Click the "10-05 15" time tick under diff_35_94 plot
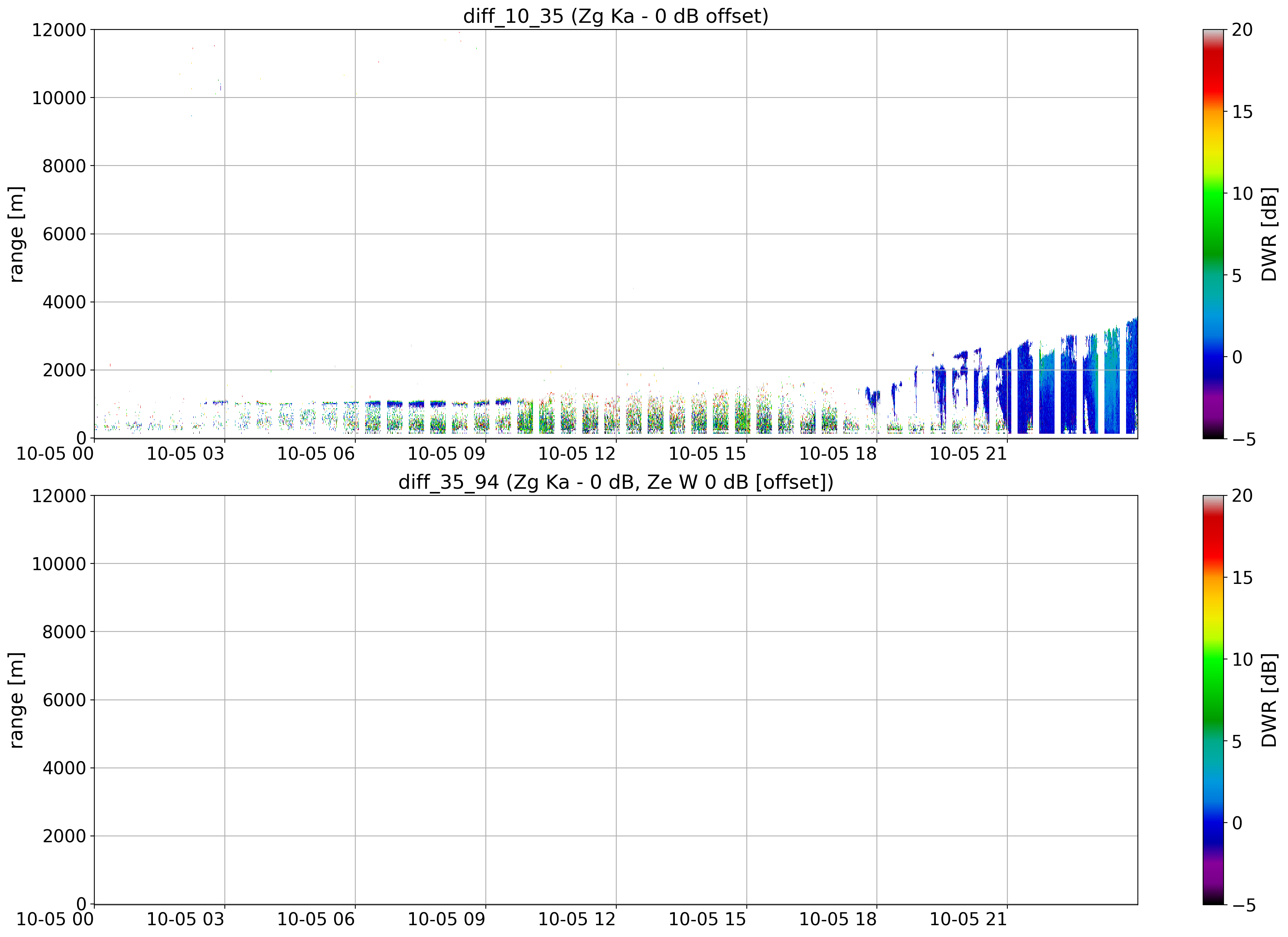This screenshot has height=937, width=1288. [x=707, y=919]
